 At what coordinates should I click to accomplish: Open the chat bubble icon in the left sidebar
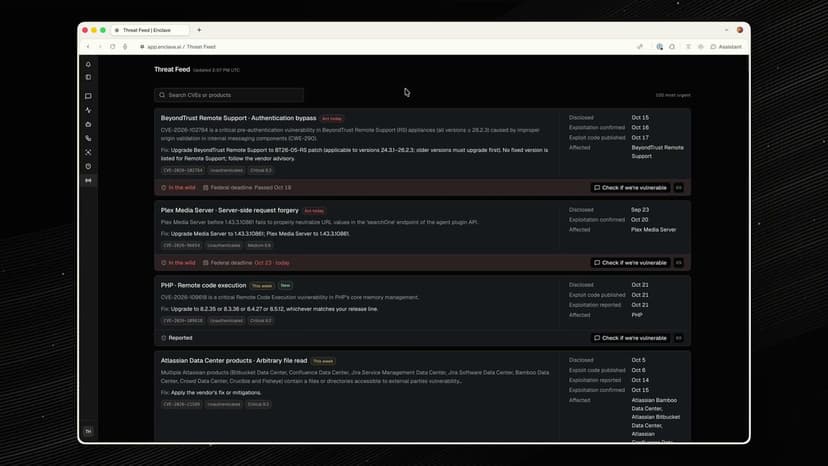(88, 96)
